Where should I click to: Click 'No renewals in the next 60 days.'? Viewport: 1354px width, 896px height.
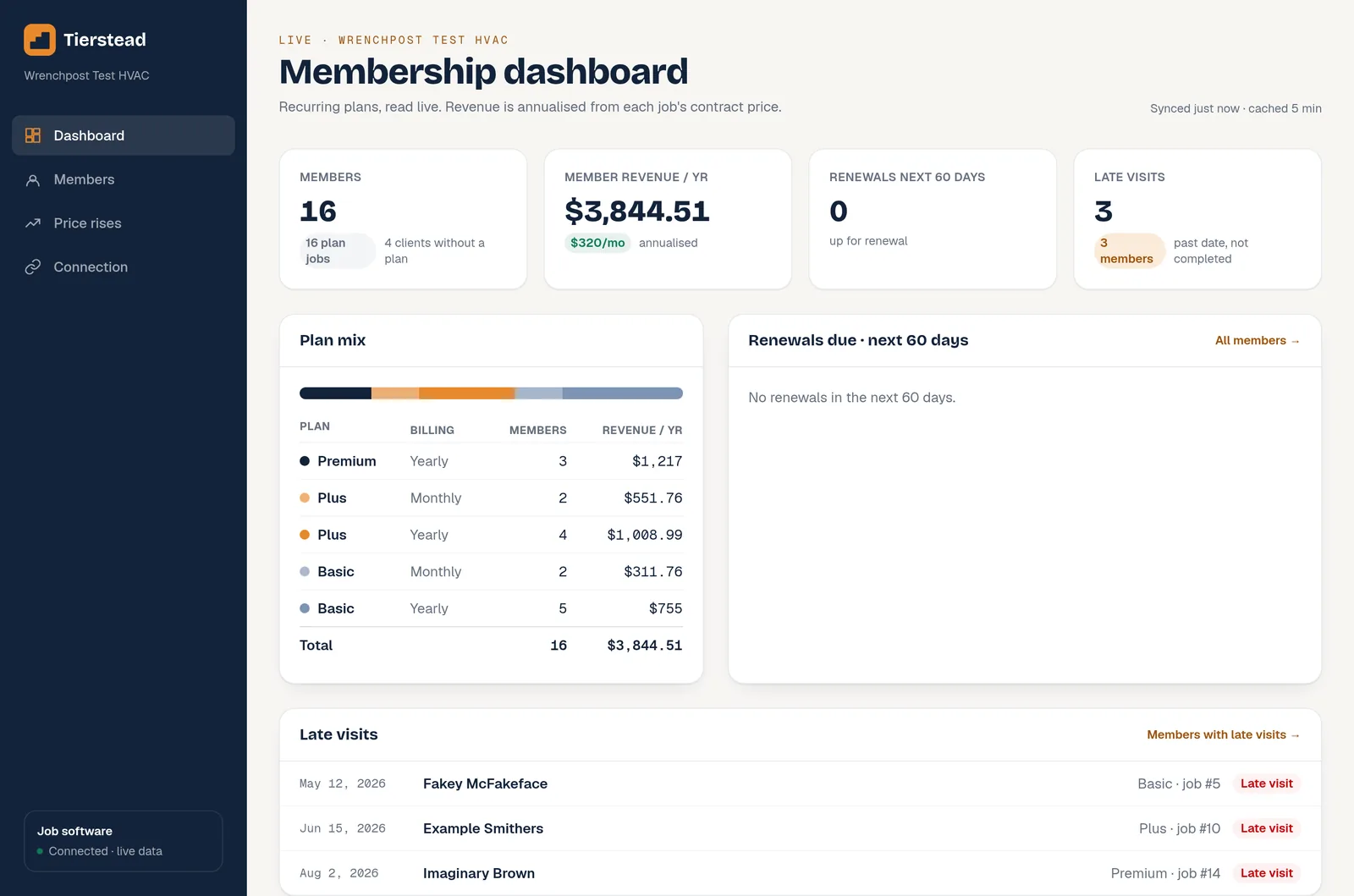pos(852,398)
